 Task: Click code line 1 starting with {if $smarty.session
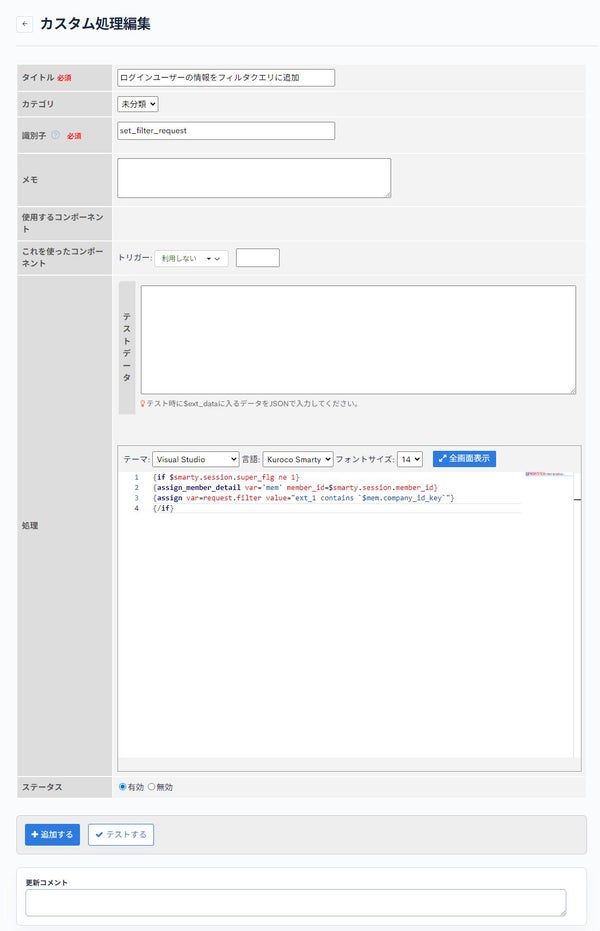tap(226, 477)
